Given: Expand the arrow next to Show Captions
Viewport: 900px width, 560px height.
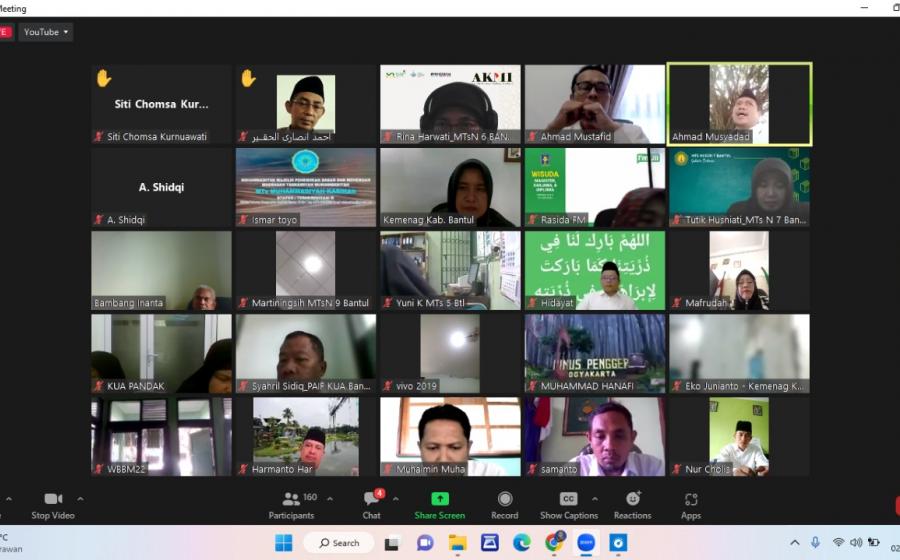Looking at the screenshot, I should tap(594, 498).
